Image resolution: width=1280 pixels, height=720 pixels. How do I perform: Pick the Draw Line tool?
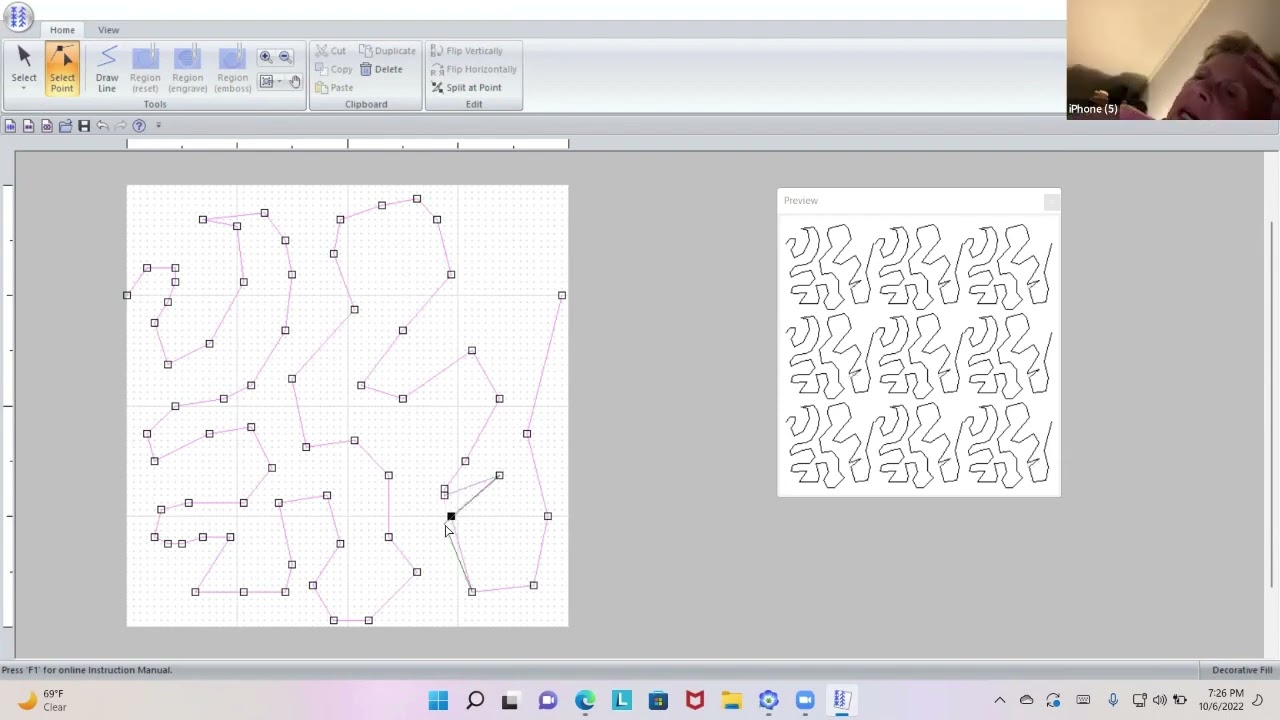(x=107, y=69)
